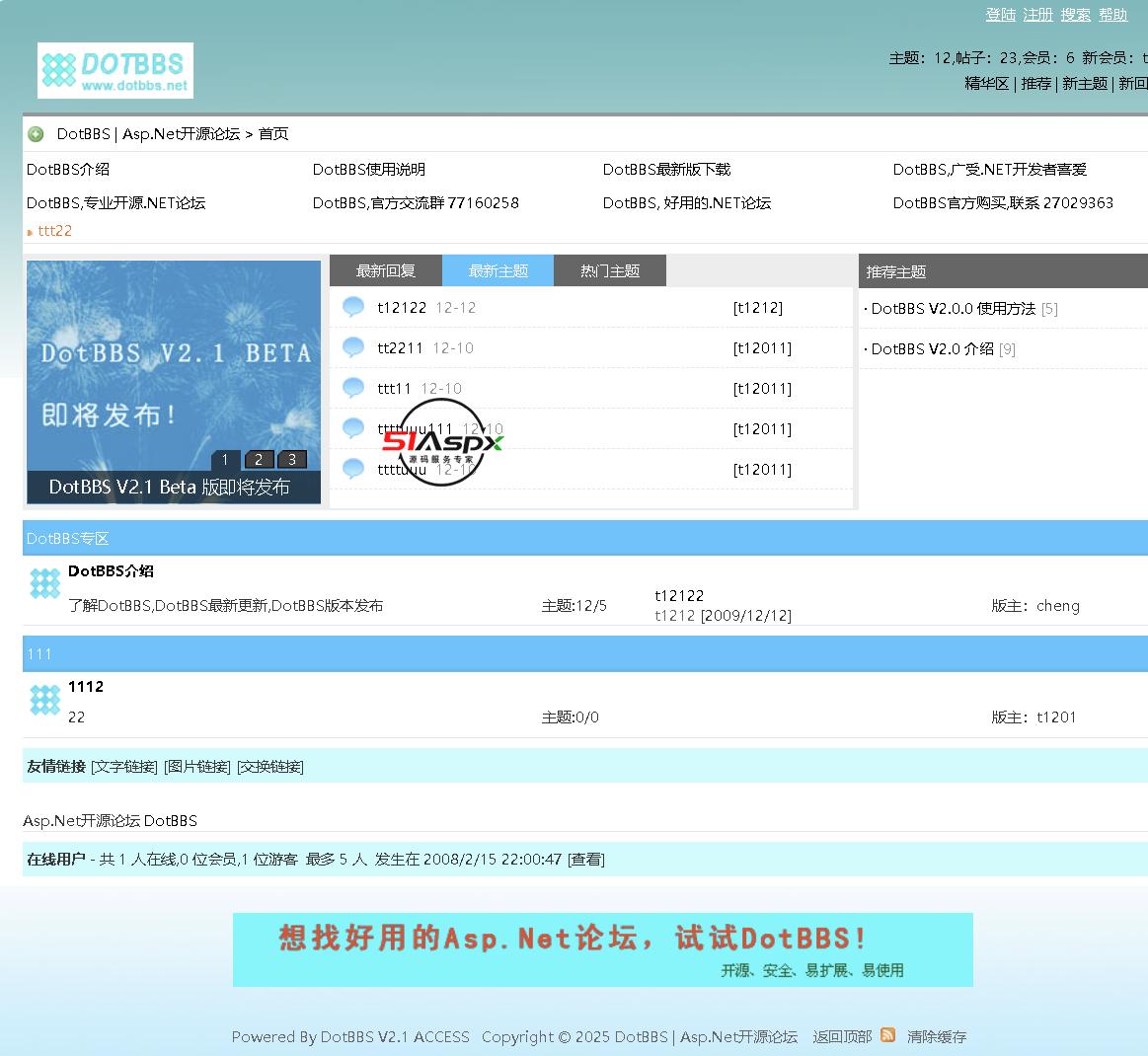Open topic ttt11 in latest list
This screenshot has height=1056, width=1148.
tap(394, 388)
